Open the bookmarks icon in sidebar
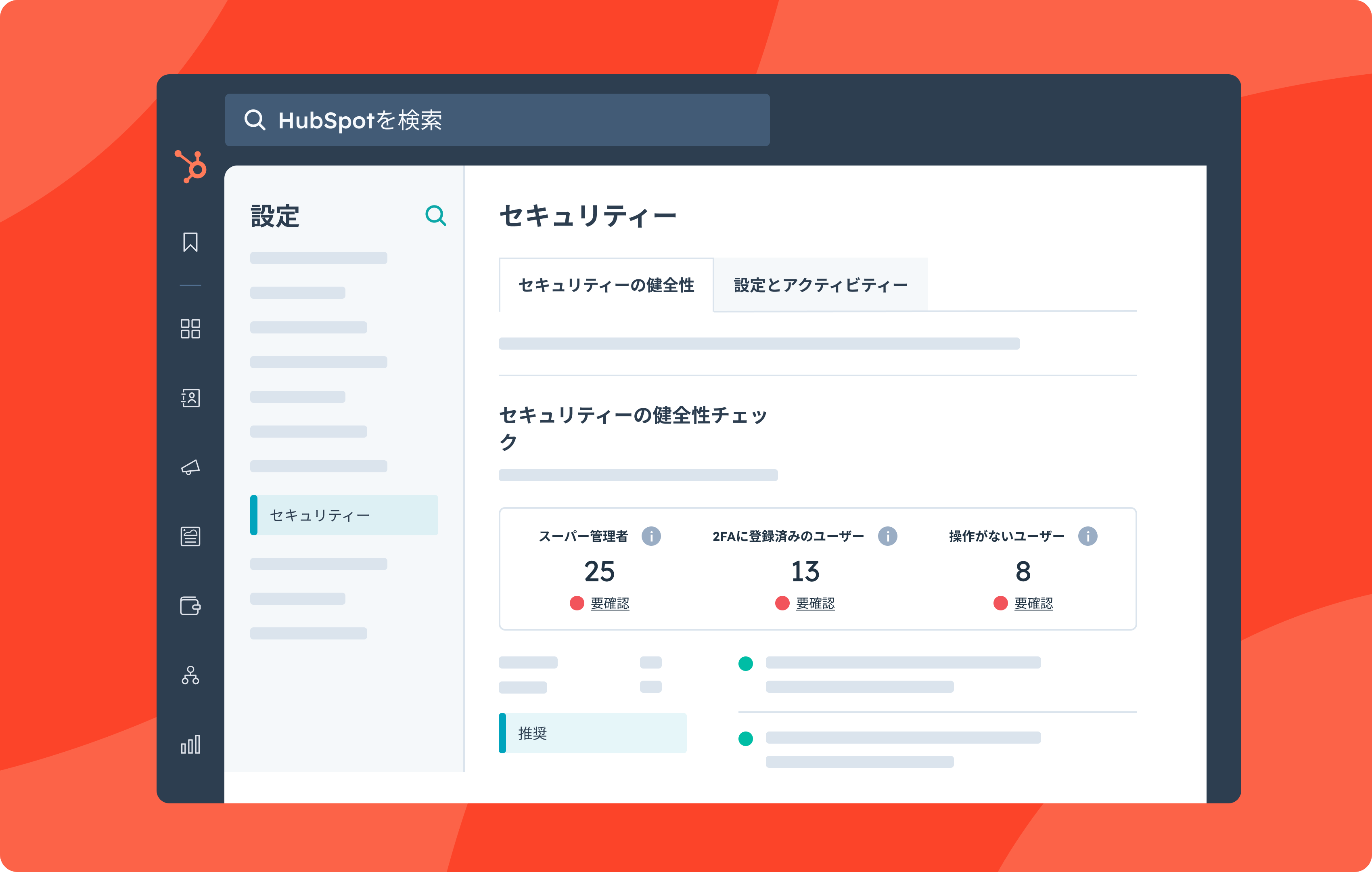Image resolution: width=1372 pixels, height=872 pixels. tap(190, 242)
